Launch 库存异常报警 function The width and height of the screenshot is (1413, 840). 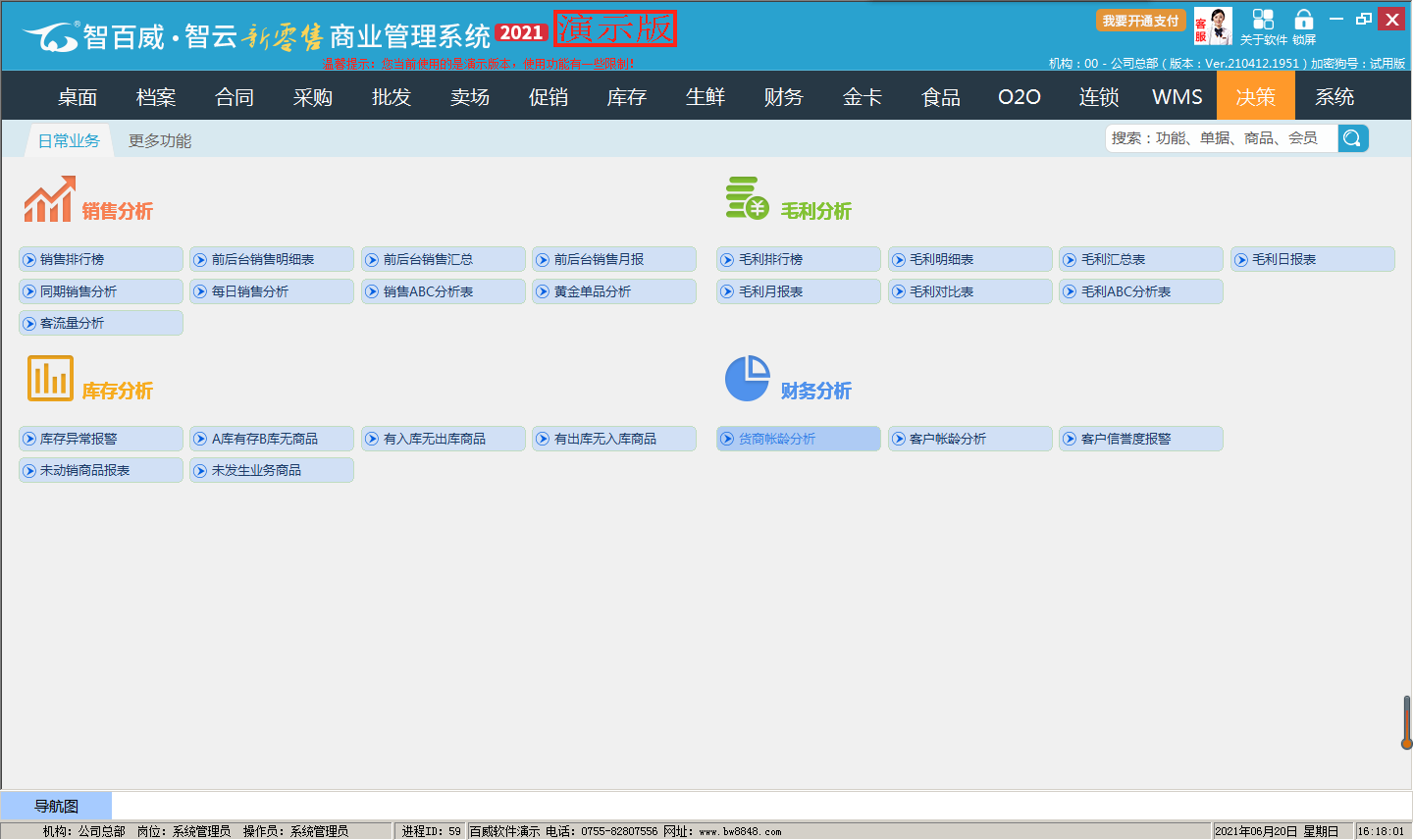click(101, 439)
